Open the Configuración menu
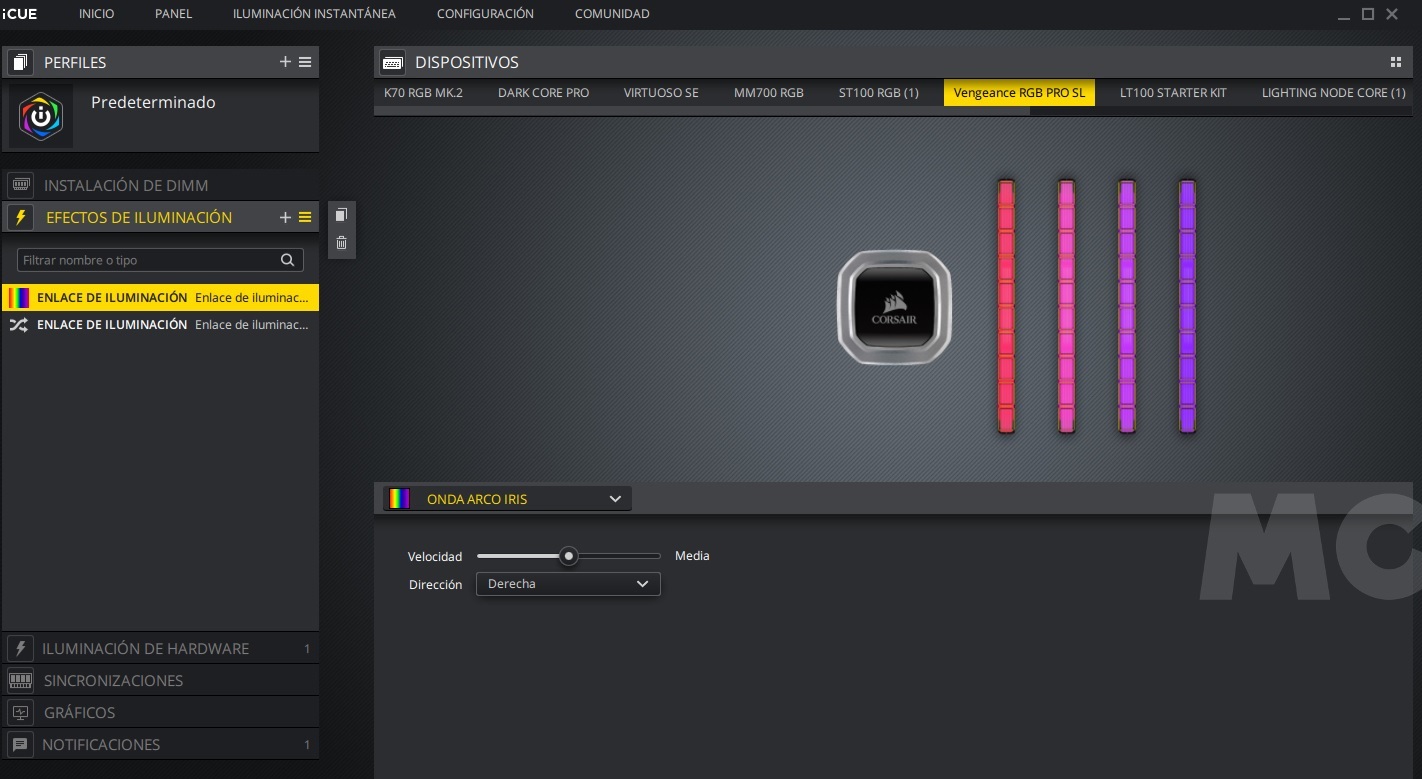 point(485,14)
